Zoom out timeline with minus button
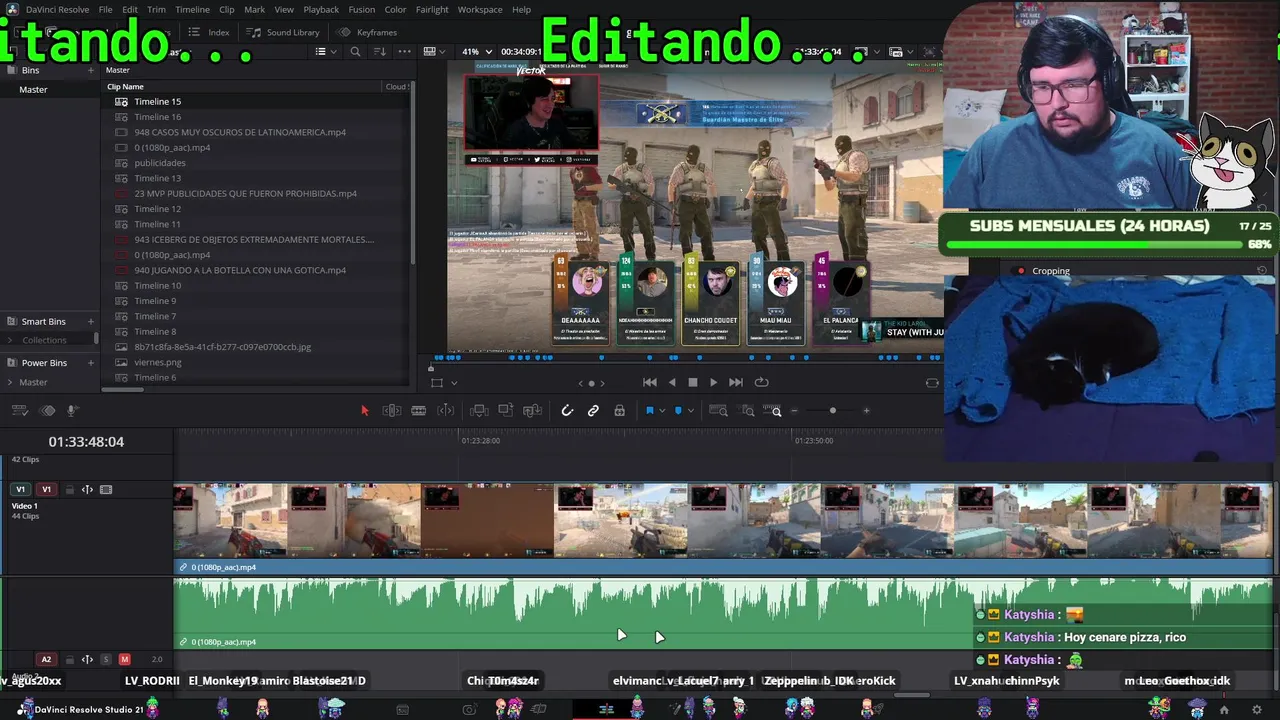1280x720 pixels. tap(795, 411)
